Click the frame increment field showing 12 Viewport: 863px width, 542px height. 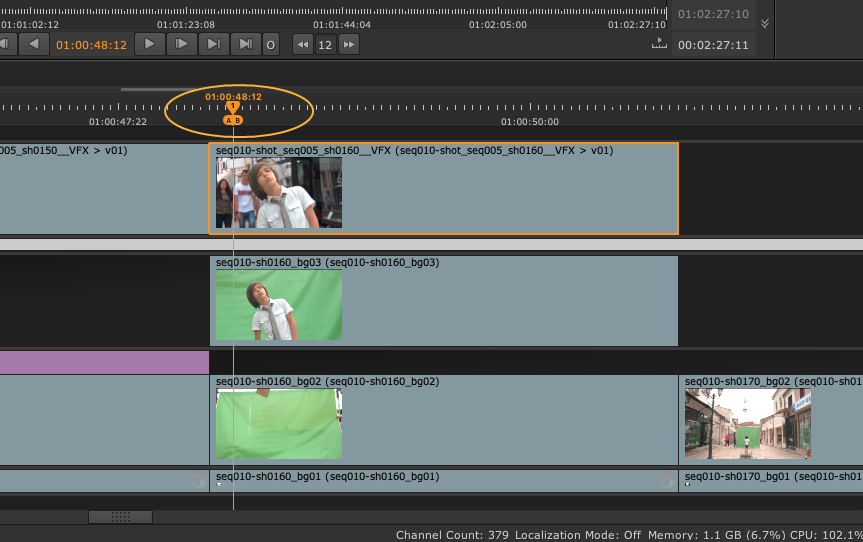[x=325, y=44]
